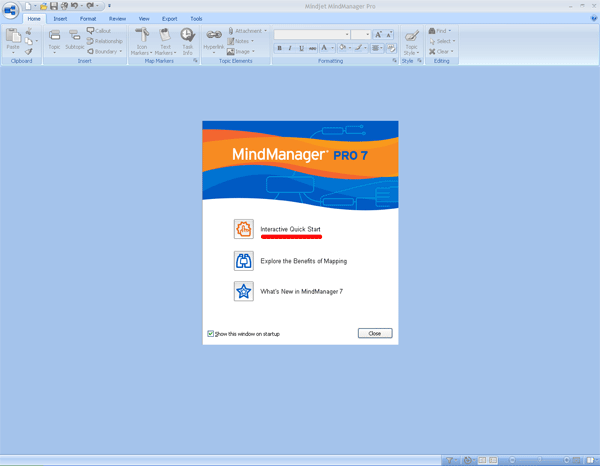Viewport: 600px width, 466px height.
Task: Click the Format Painter brush icon
Action: [x=29, y=51]
